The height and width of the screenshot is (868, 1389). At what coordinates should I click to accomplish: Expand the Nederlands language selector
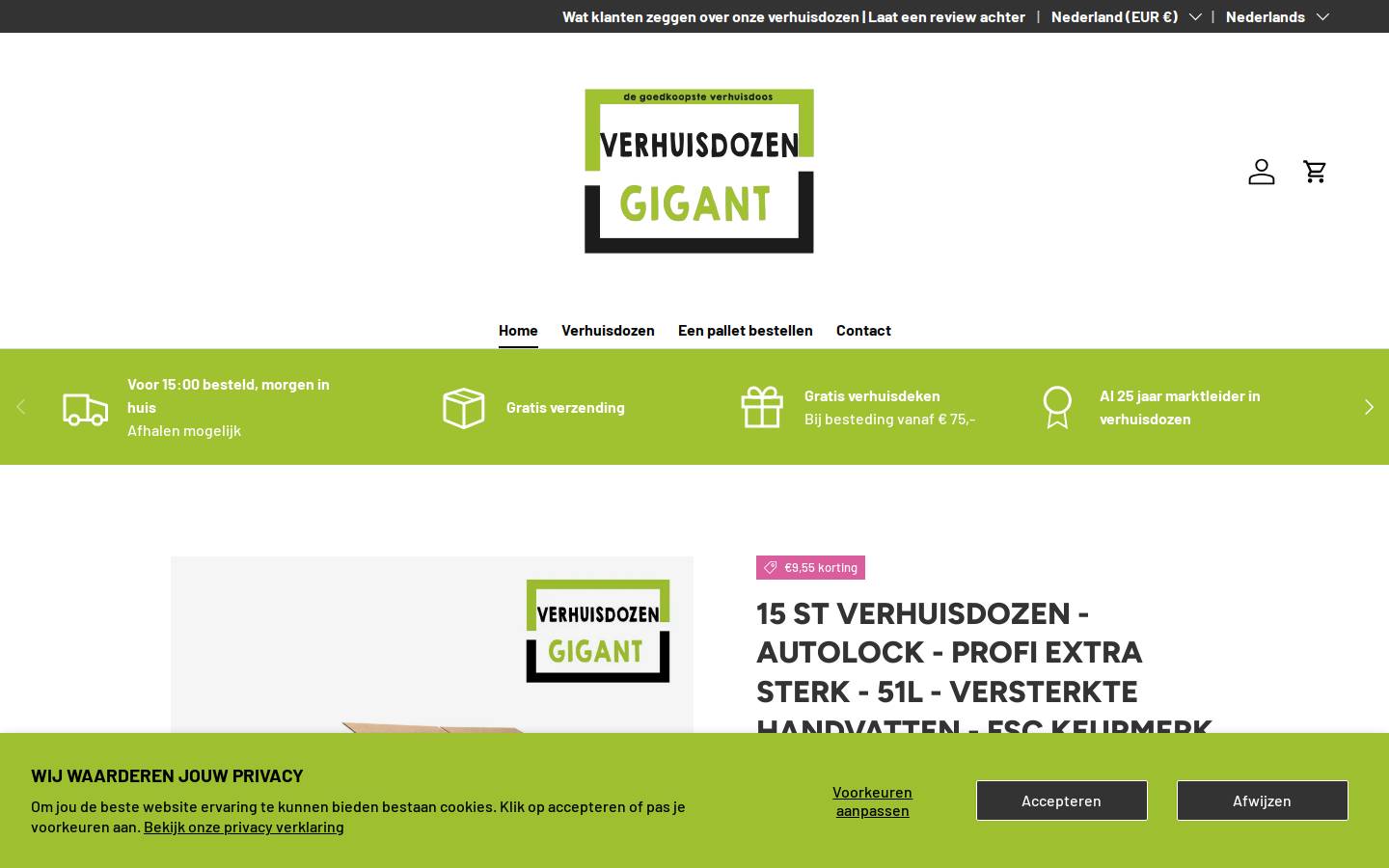coord(1277,16)
